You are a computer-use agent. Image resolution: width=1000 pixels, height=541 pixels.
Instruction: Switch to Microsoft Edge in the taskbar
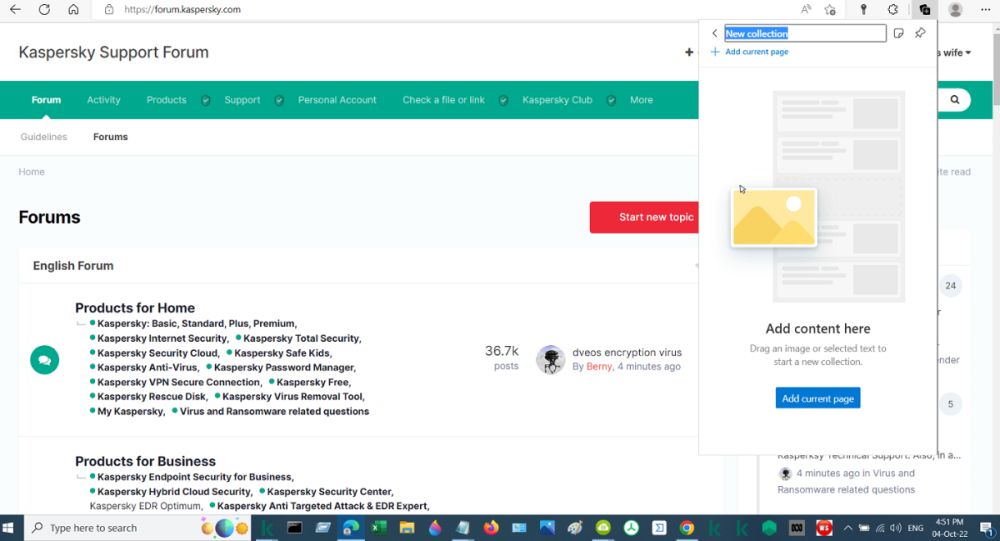(x=351, y=528)
